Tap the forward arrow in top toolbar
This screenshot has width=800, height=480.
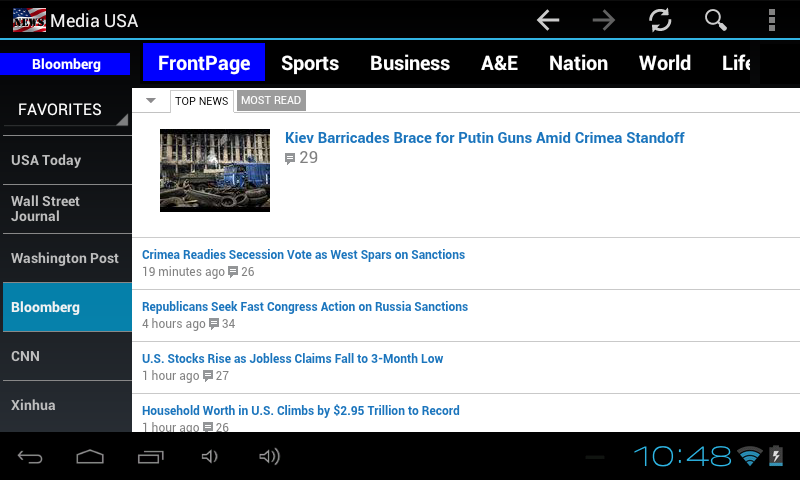603,20
